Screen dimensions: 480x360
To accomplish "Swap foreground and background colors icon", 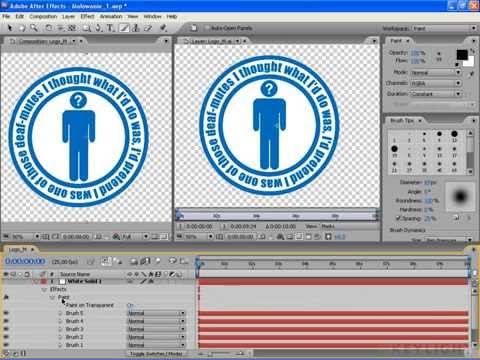I will pos(473,51).
